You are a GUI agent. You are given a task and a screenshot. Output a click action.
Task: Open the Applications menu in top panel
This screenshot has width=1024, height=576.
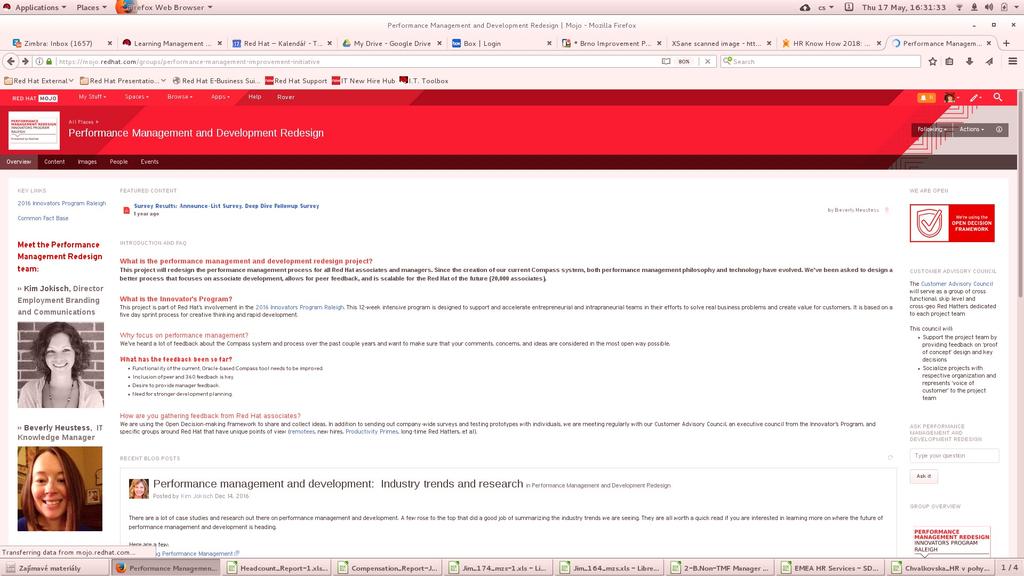[x=35, y=7]
